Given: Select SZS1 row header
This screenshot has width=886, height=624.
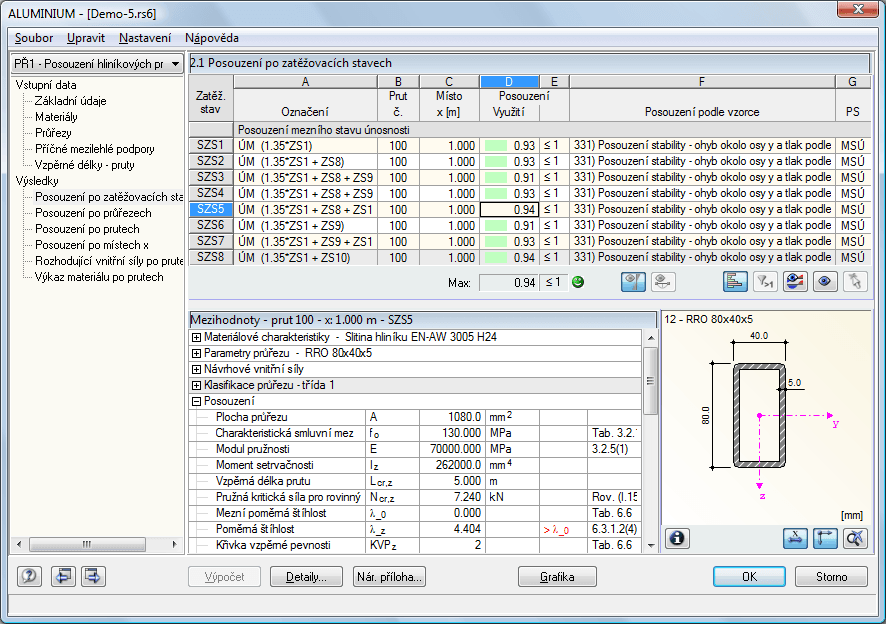Looking at the screenshot, I should click(211, 145).
